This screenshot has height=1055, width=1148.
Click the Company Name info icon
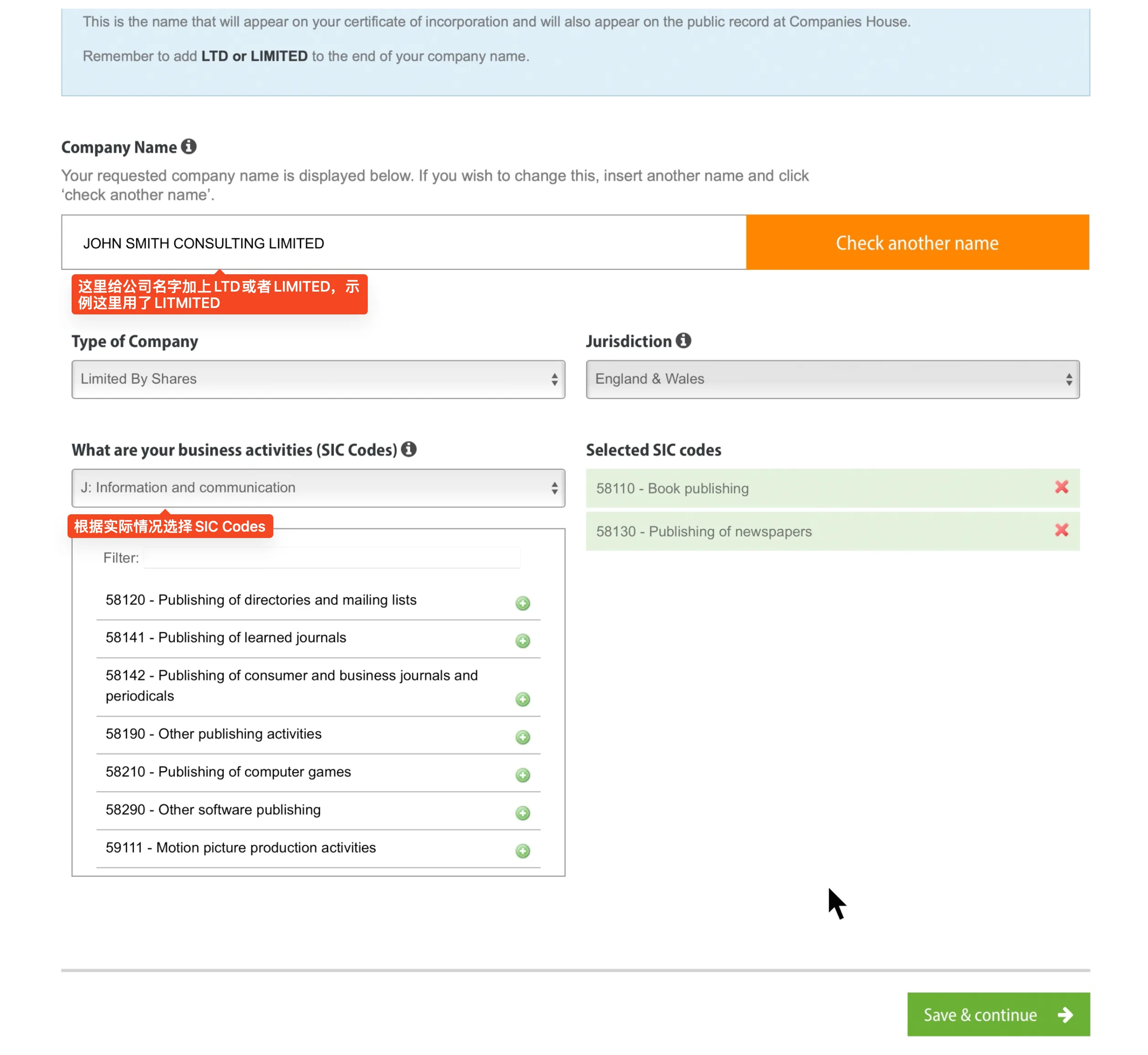[188, 147]
